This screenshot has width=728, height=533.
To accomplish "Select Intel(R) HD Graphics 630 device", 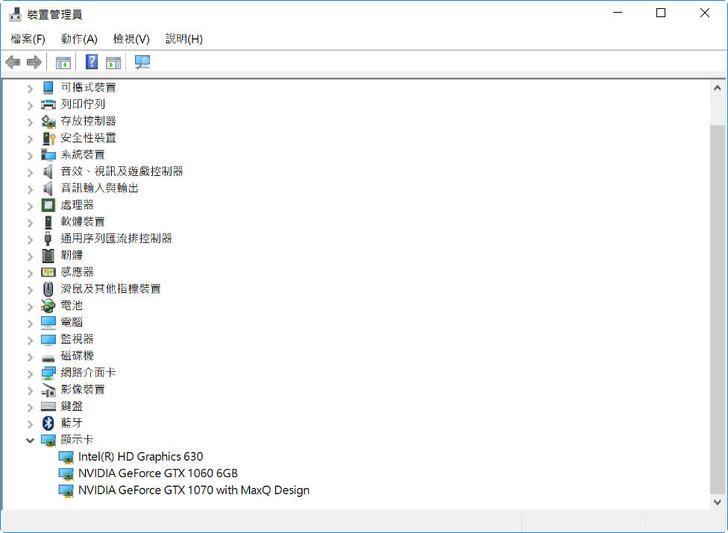I will click(x=140, y=457).
